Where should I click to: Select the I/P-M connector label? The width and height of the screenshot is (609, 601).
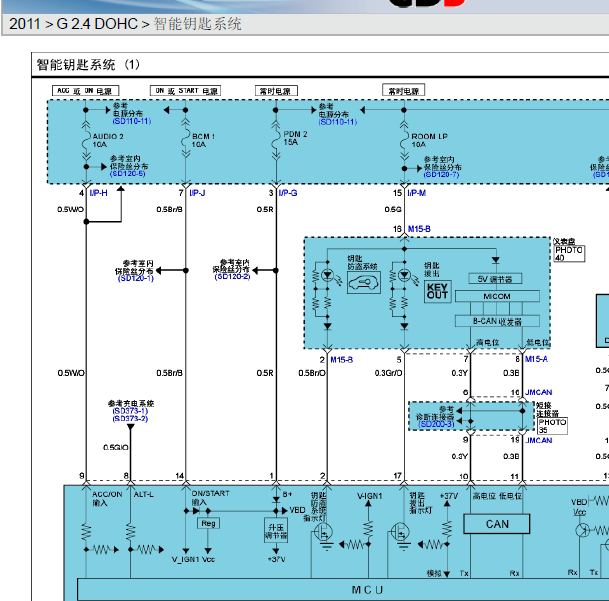point(416,193)
